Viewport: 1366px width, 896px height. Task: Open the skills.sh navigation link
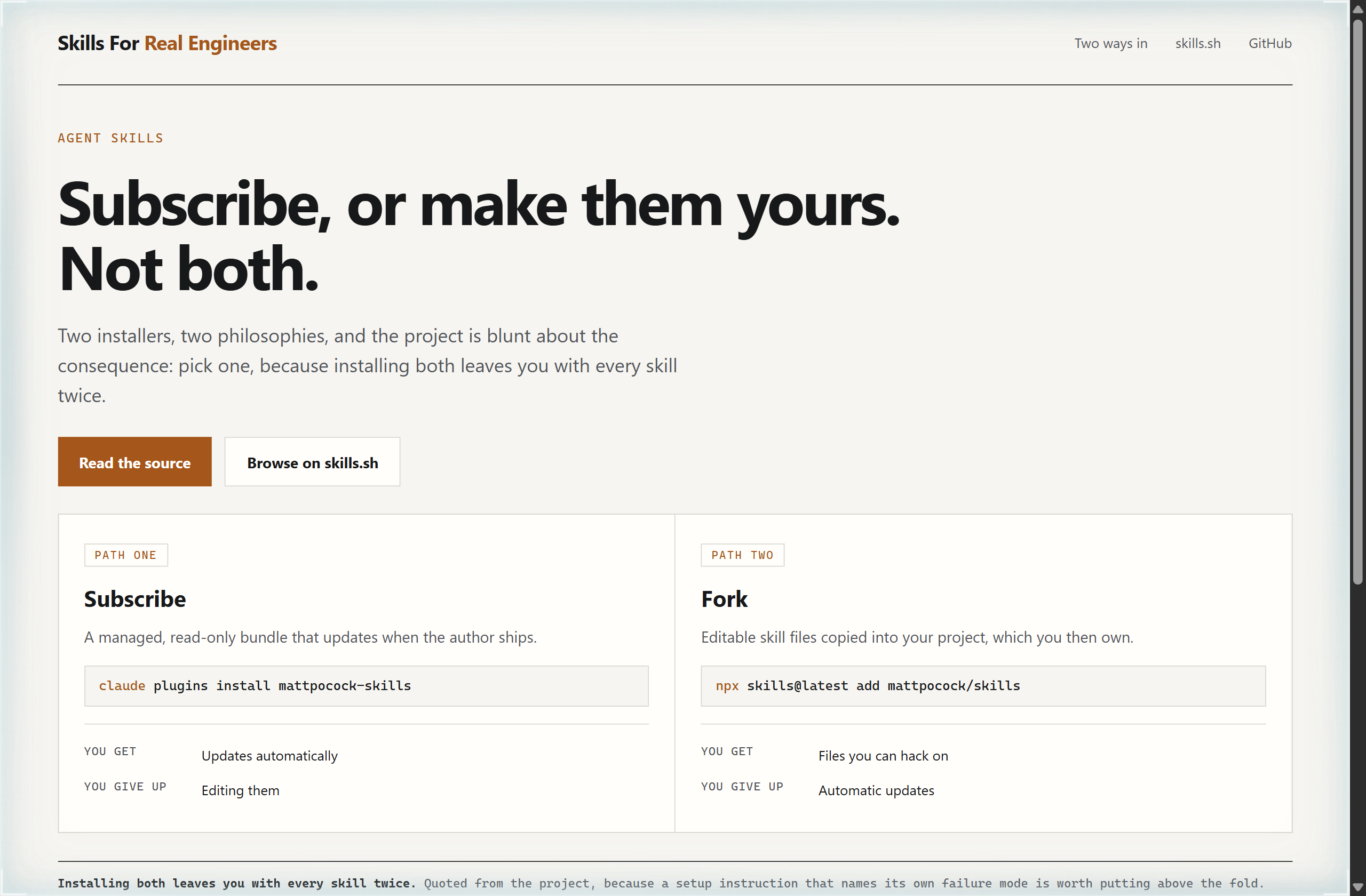[x=1197, y=44]
